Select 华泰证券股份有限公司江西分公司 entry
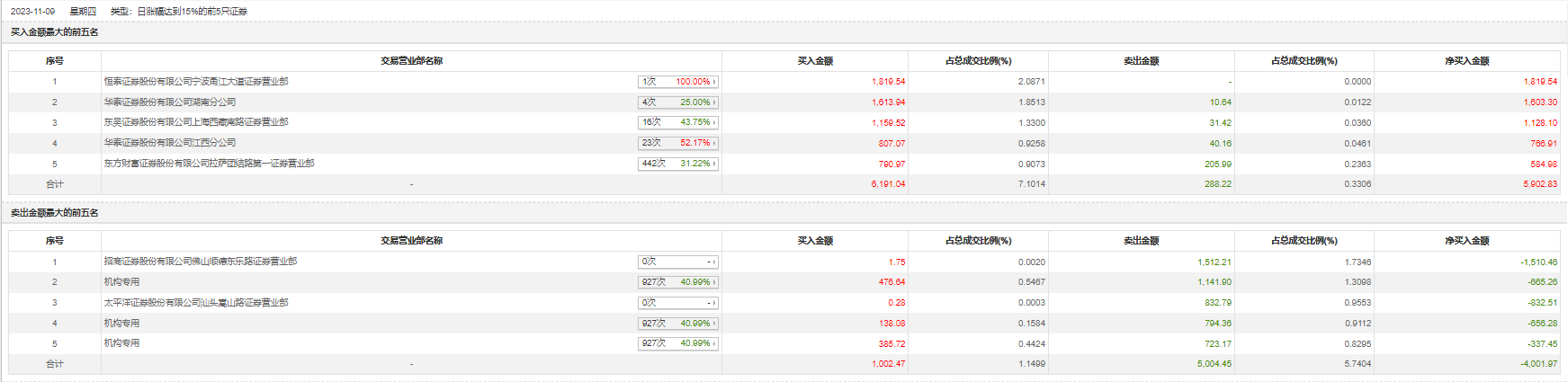 tap(170, 143)
